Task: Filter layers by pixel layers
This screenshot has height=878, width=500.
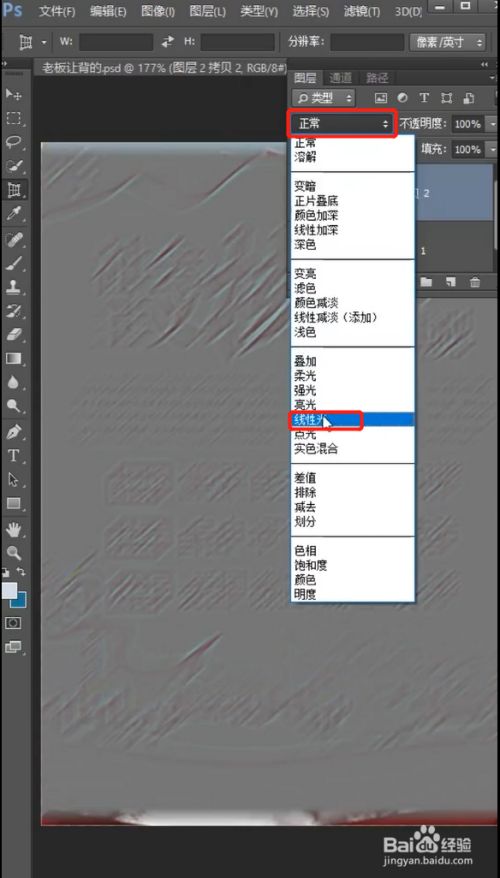Action: pyautogui.click(x=381, y=98)
